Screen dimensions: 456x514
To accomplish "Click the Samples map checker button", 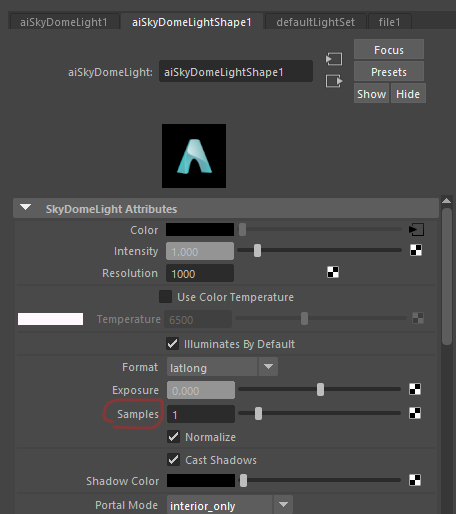I will coord(415,413).
